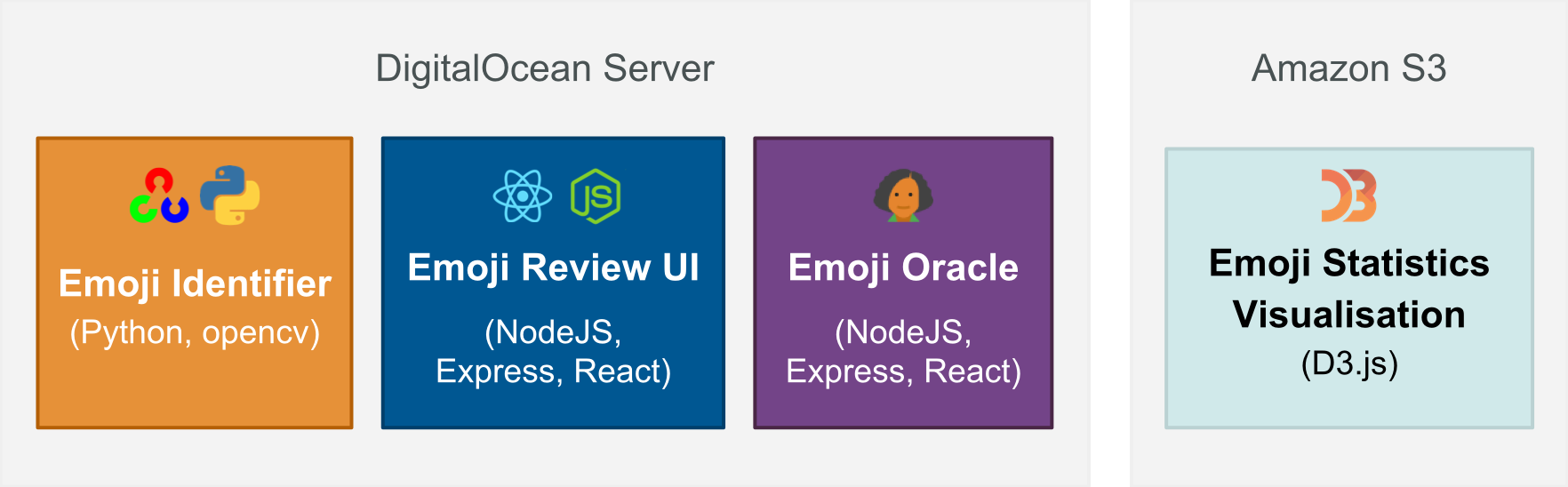Click empty bottom area of purple box
The width and height of the screenshot is (1568, 487).
(903, 409)
